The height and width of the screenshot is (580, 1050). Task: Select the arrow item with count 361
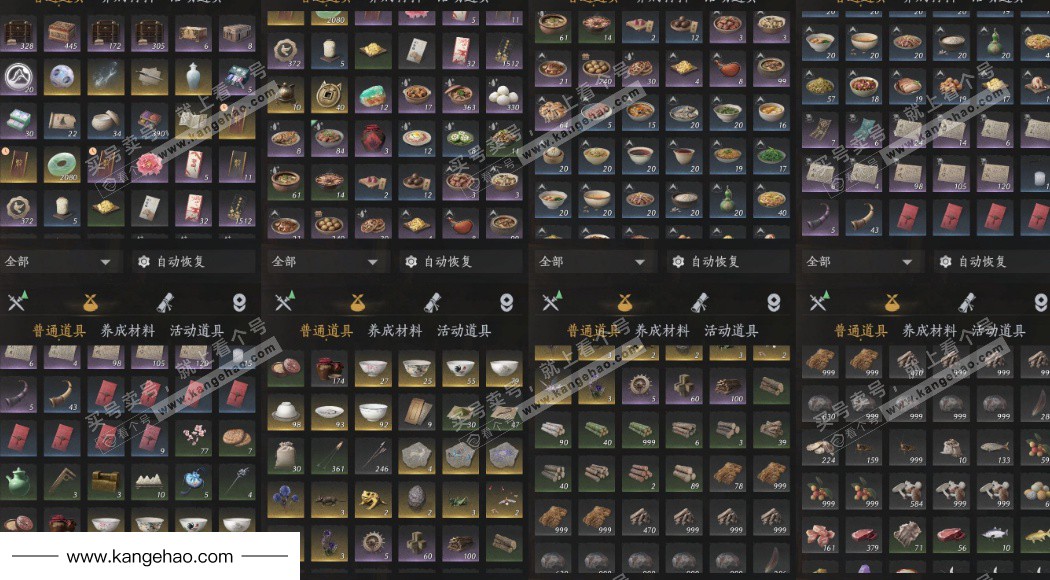click(x=330, y=455)
